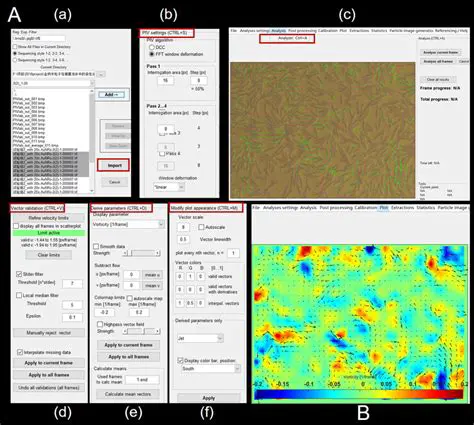
Task: Click the Vector linewidth input field
Action: 183,239
